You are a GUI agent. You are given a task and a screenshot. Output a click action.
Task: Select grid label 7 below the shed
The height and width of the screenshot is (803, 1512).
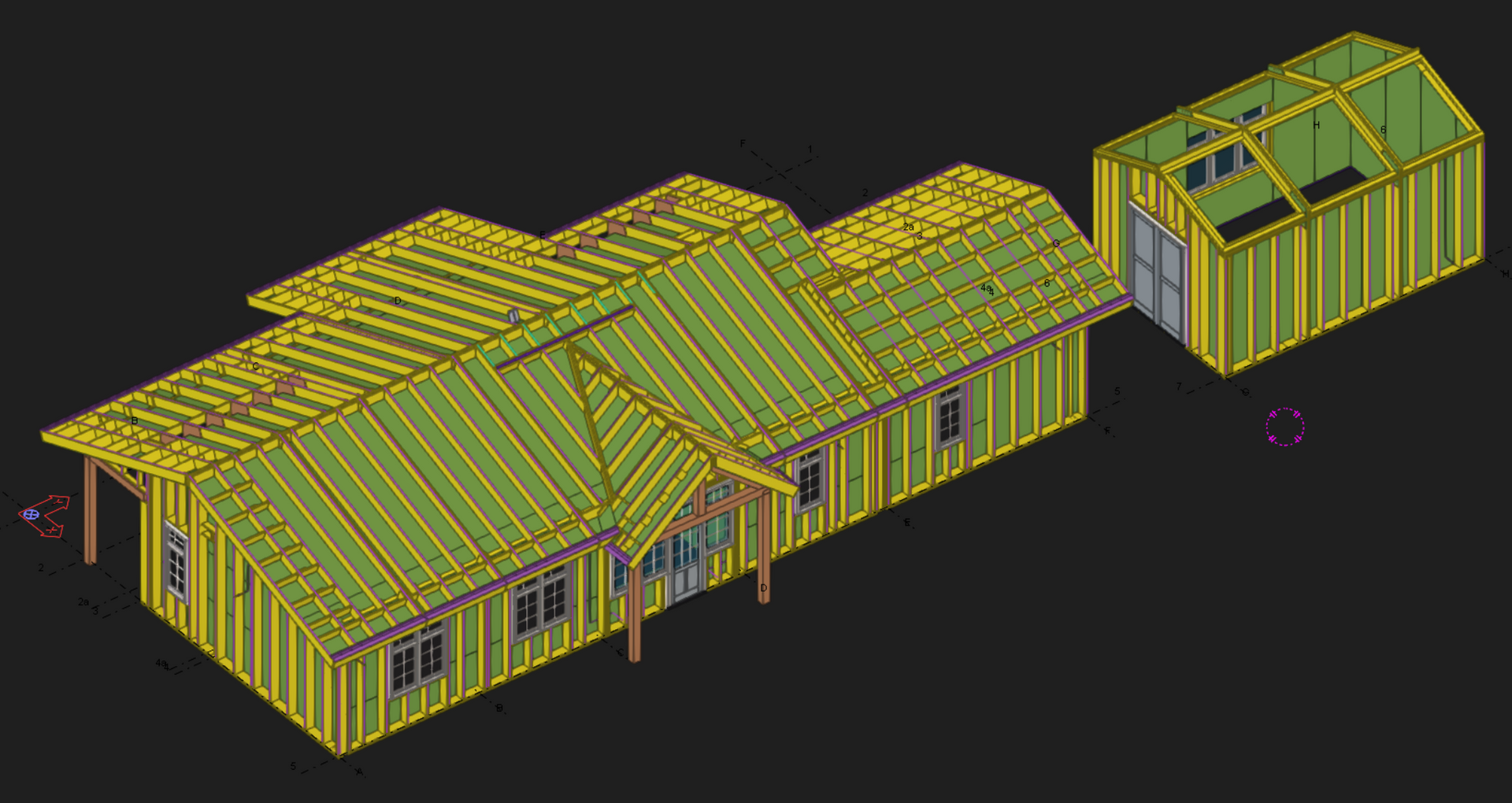(1178, 387)
